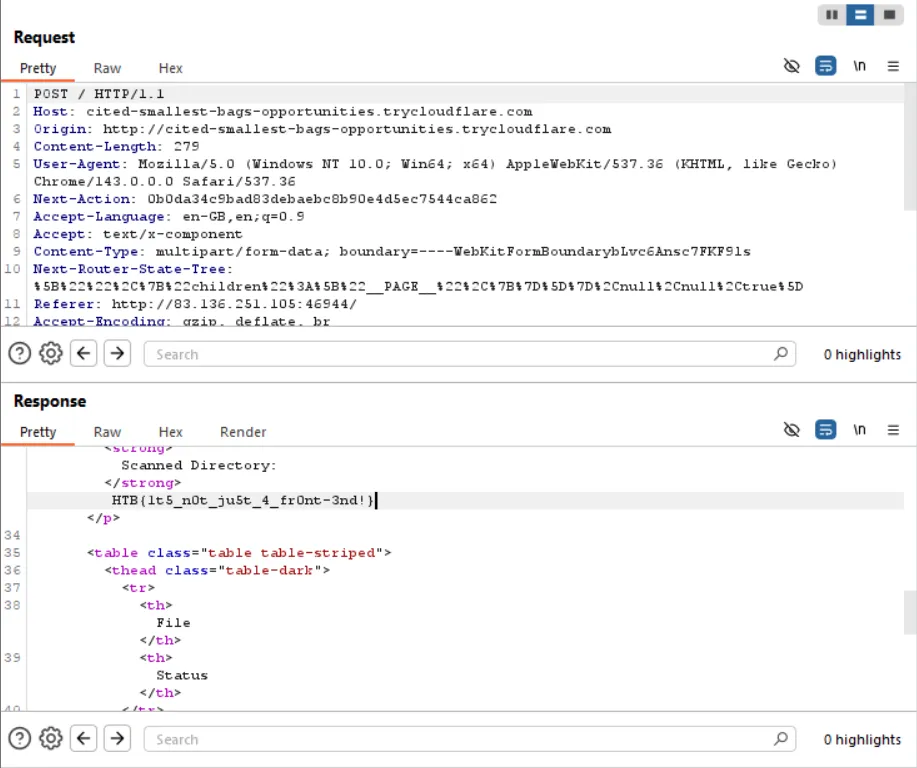Go to next match in Response search

[117, 739]
